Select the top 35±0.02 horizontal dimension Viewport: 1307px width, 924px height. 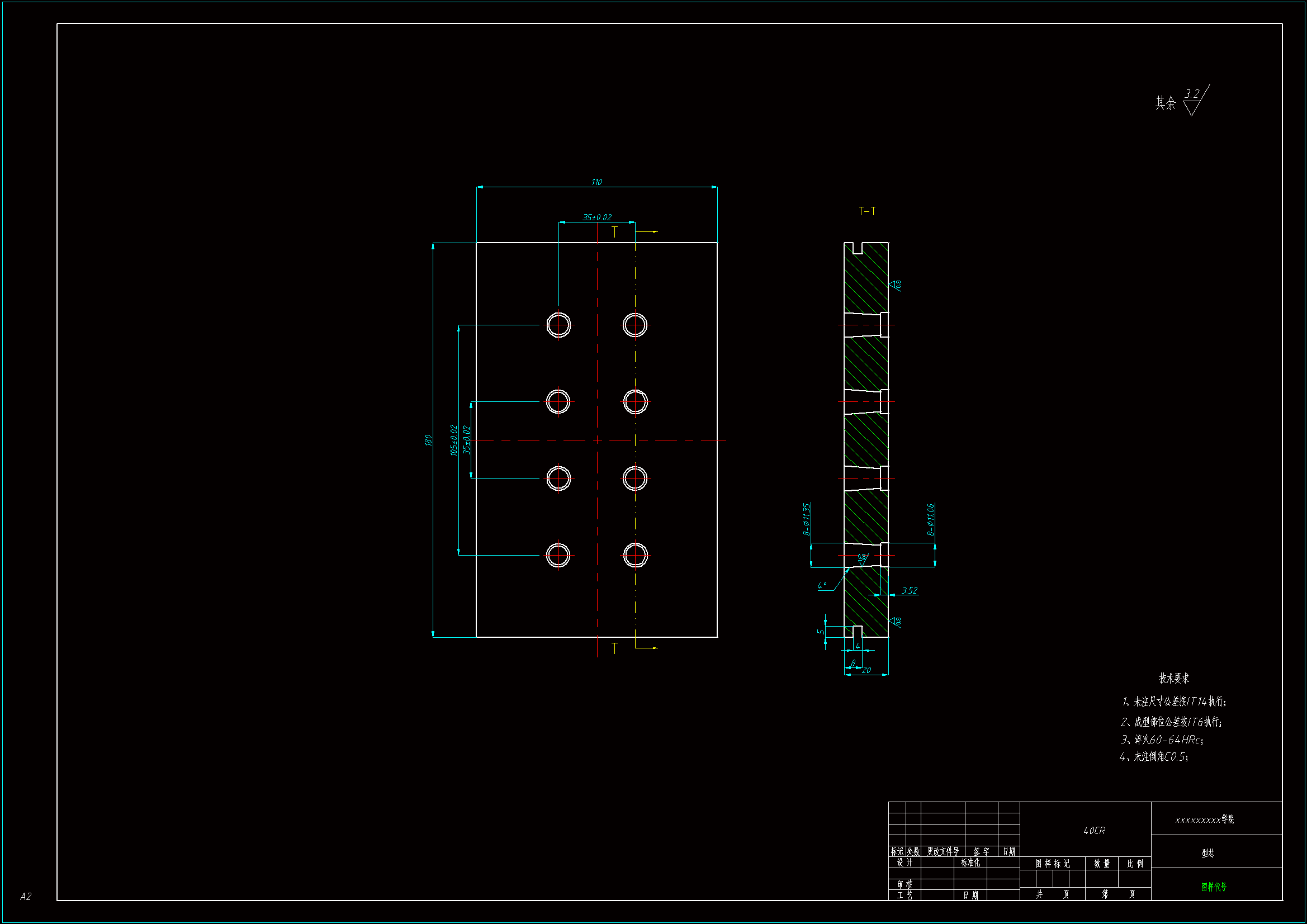[x=596, y=217]
